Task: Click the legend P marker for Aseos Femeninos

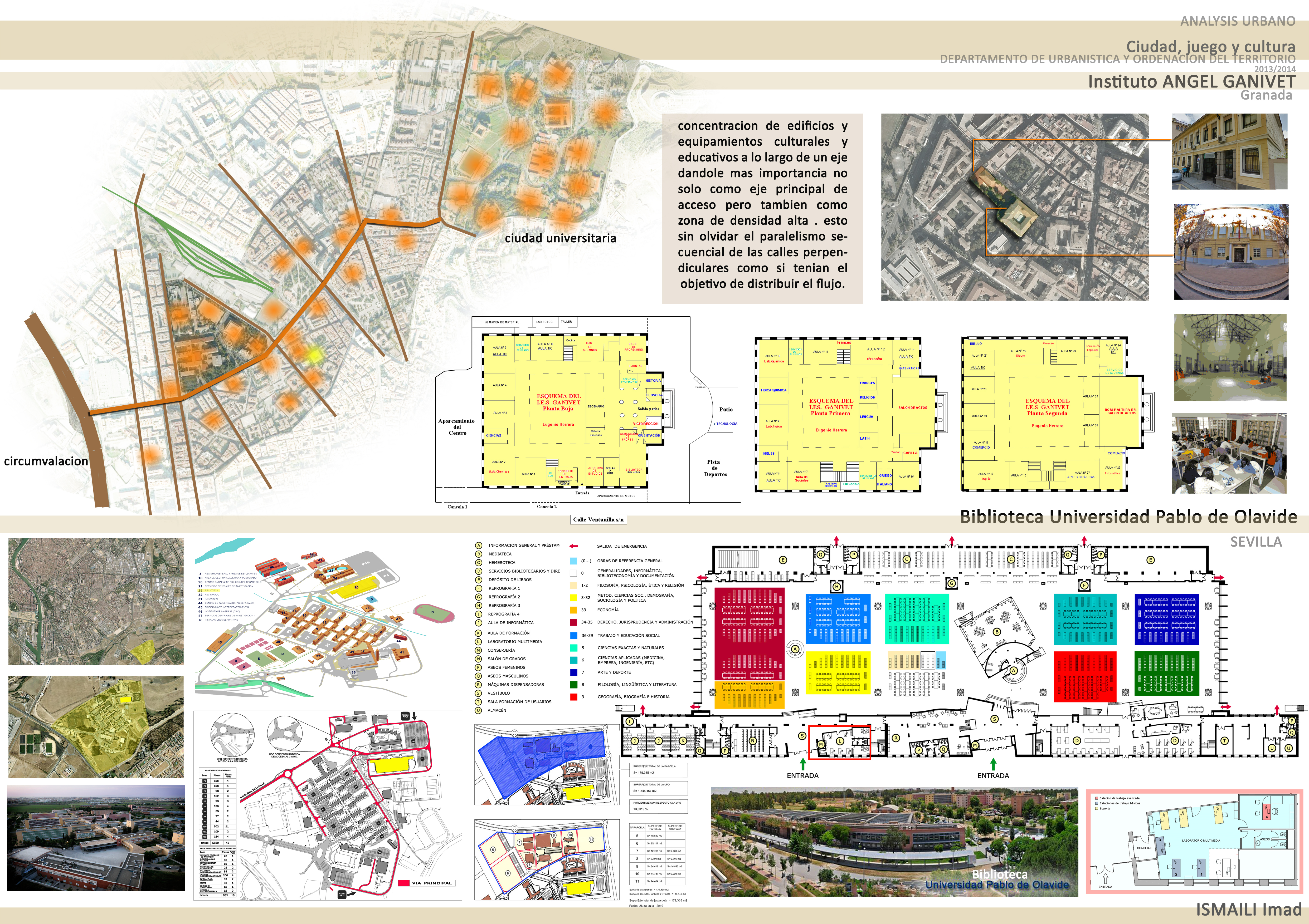Action: [478, 667]
